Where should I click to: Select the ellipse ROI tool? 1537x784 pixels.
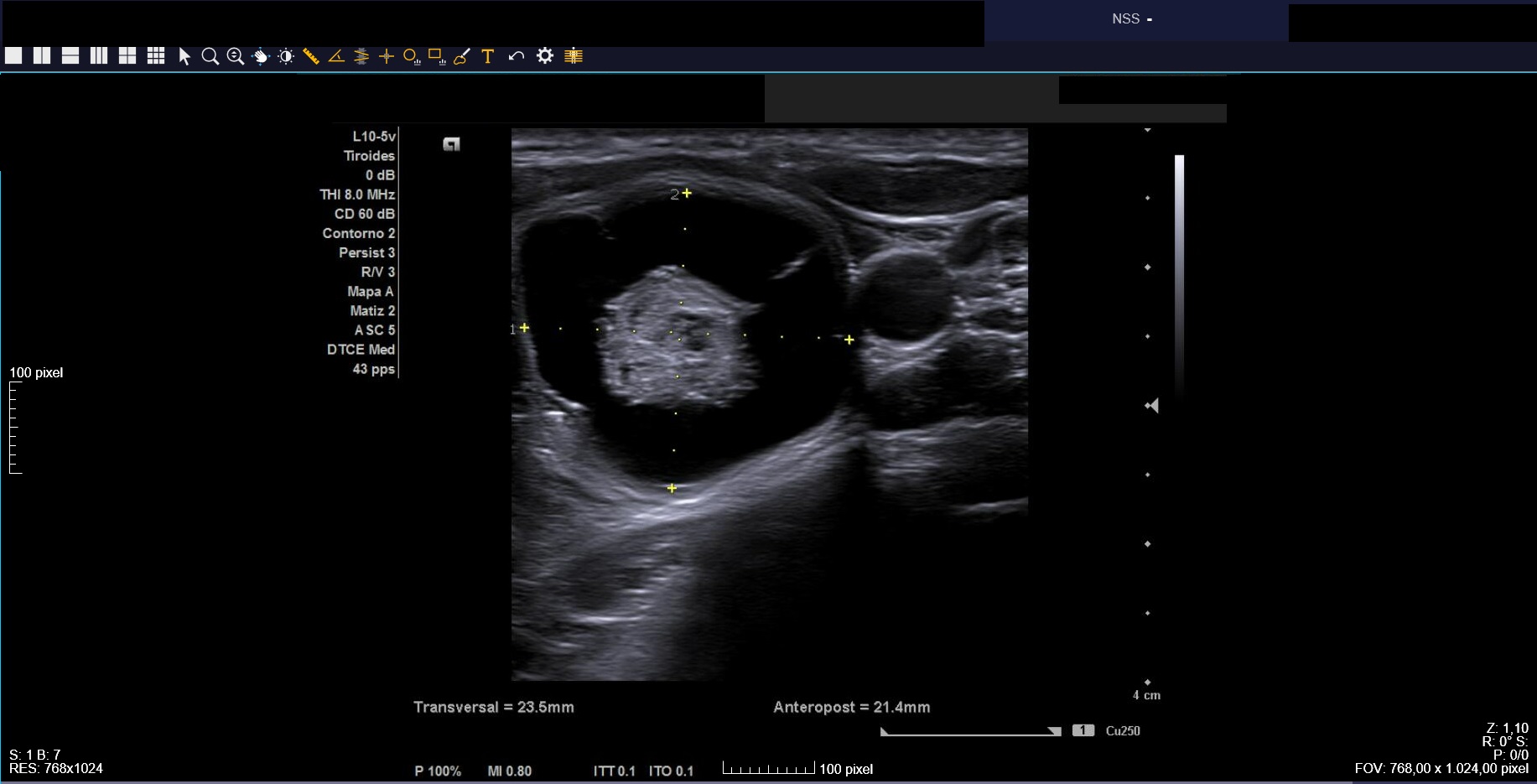pos(411,56)
